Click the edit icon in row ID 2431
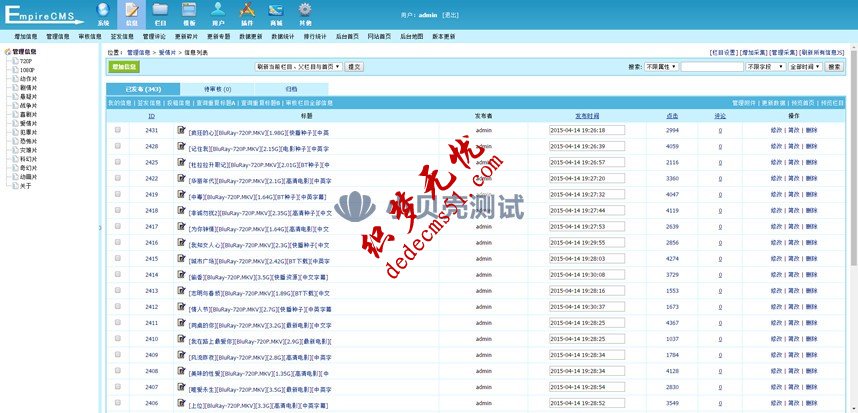Viewport: 858px width, 413px height. point(182,130)
